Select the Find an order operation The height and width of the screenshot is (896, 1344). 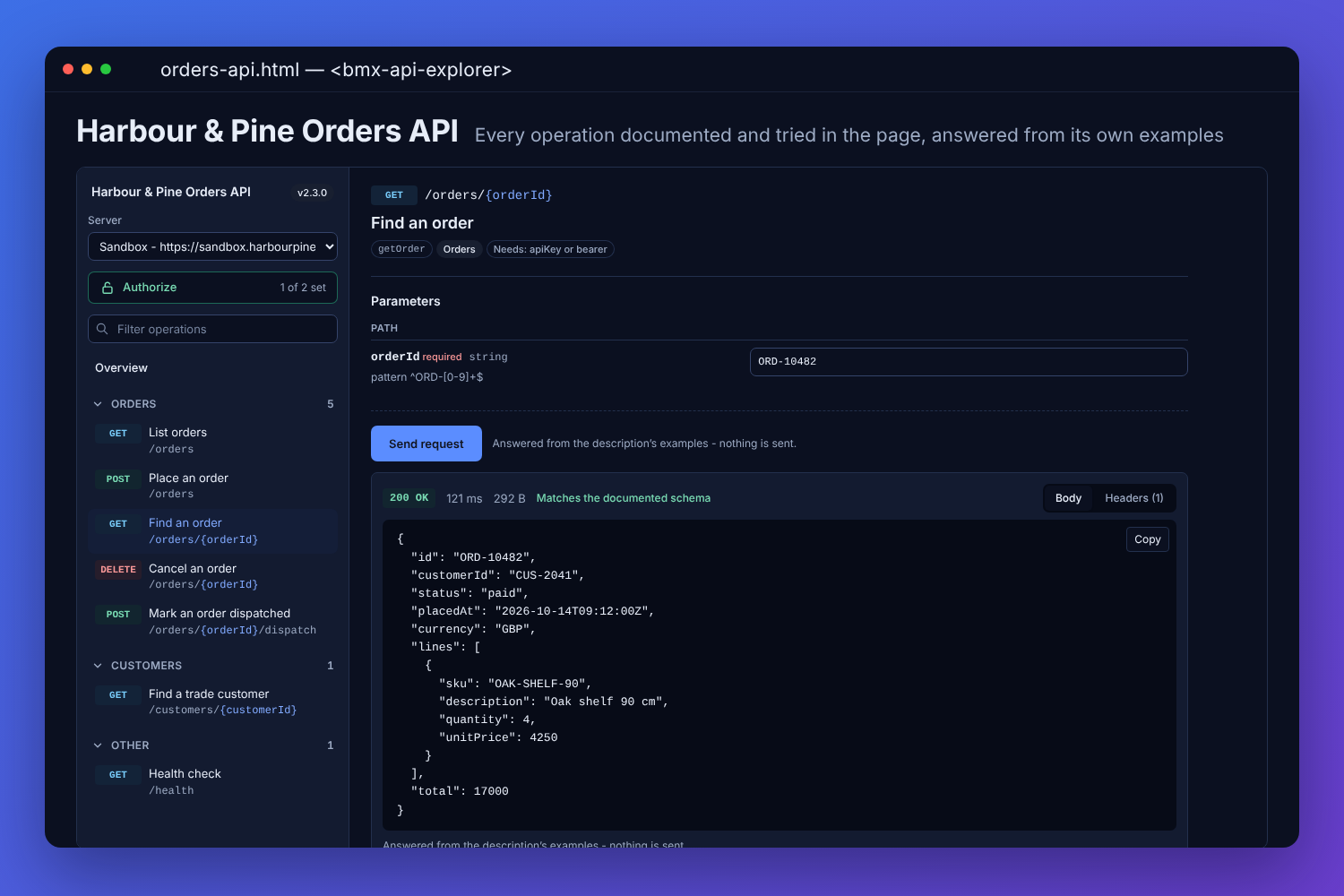click(212, 531)
